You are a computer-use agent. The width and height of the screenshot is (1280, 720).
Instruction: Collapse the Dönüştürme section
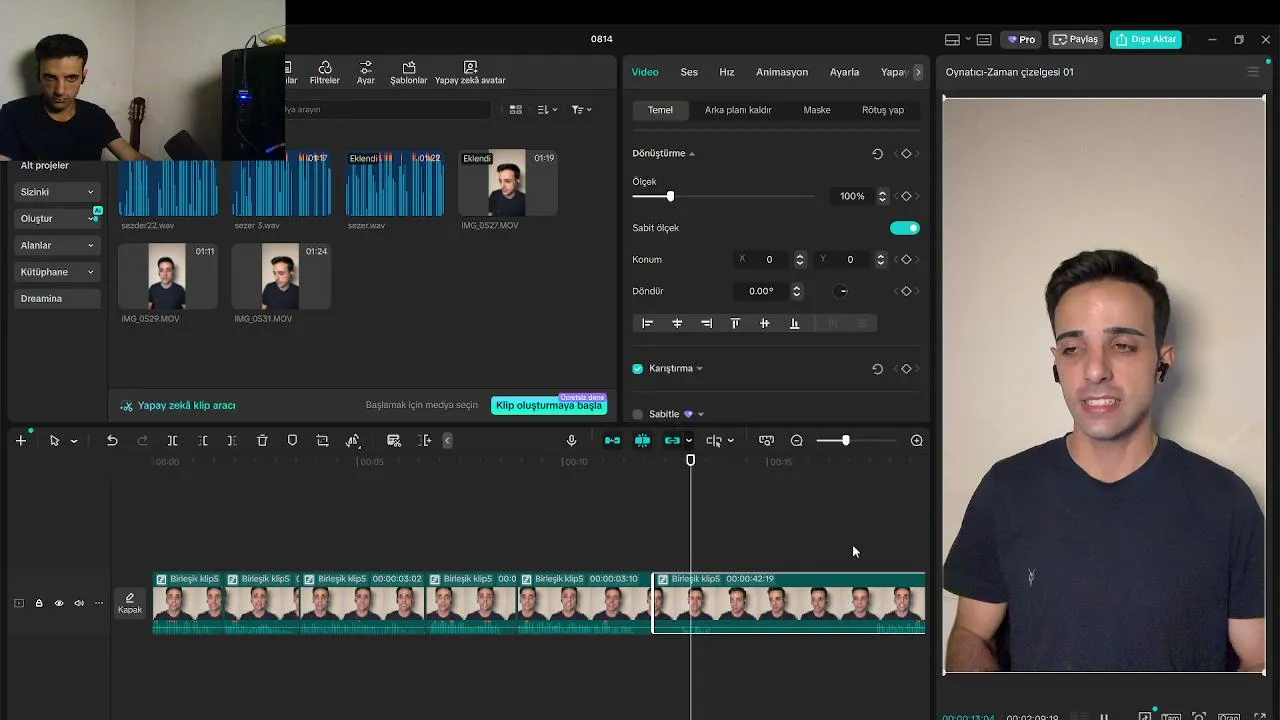692,154
